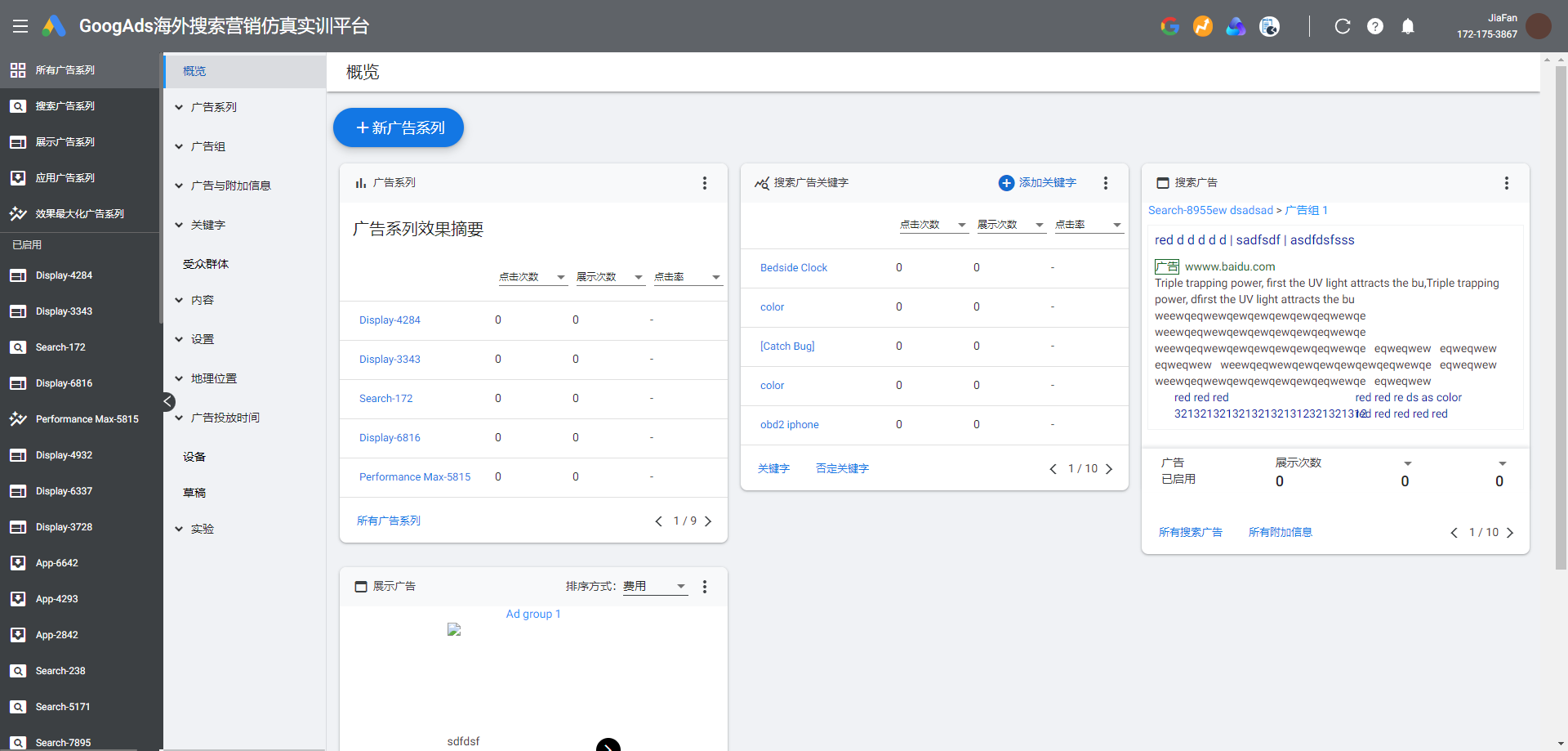Click the refresh icon in header

point(1342,26)
